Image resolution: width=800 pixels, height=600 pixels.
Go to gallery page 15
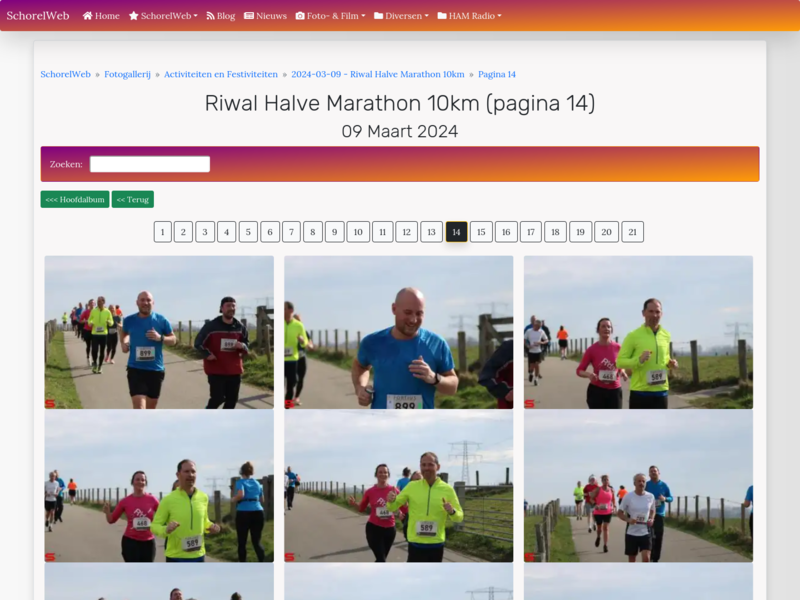[x=481, y=232]
